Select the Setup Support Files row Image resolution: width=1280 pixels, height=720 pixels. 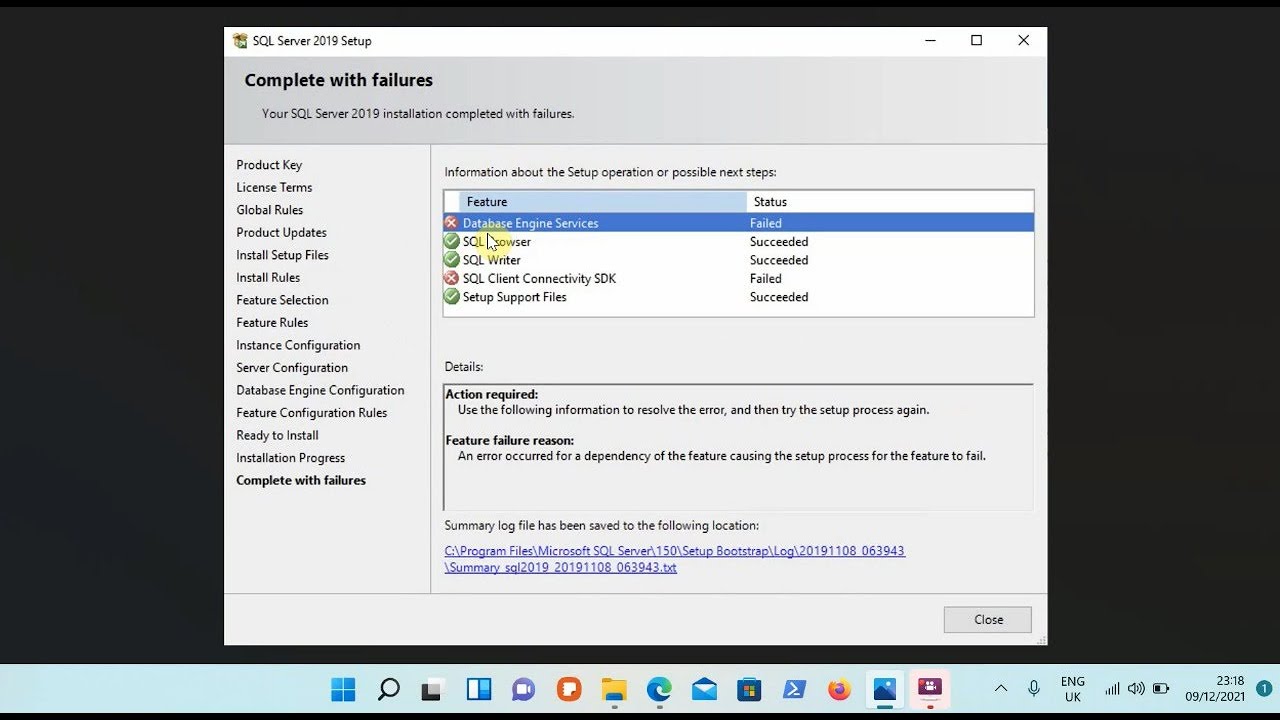739,297
